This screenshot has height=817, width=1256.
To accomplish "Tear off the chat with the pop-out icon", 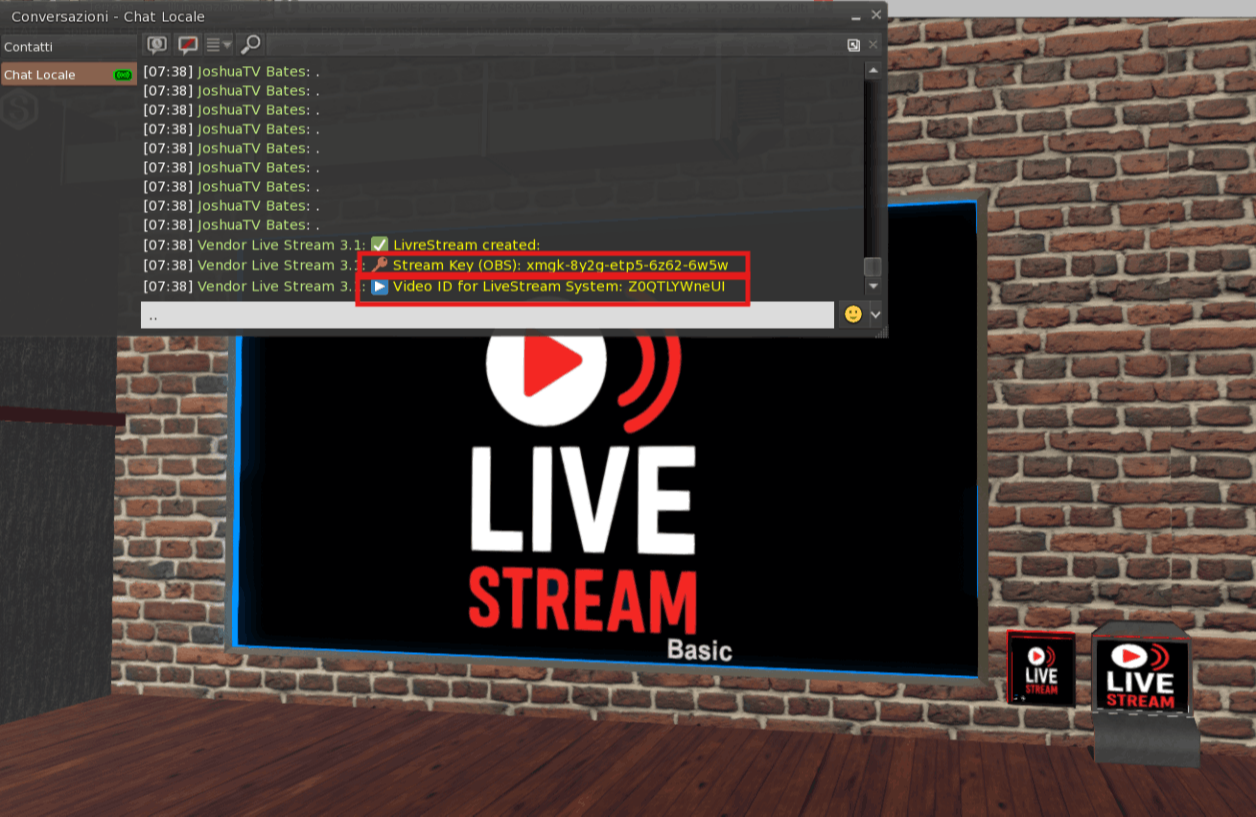I will 853,45.
